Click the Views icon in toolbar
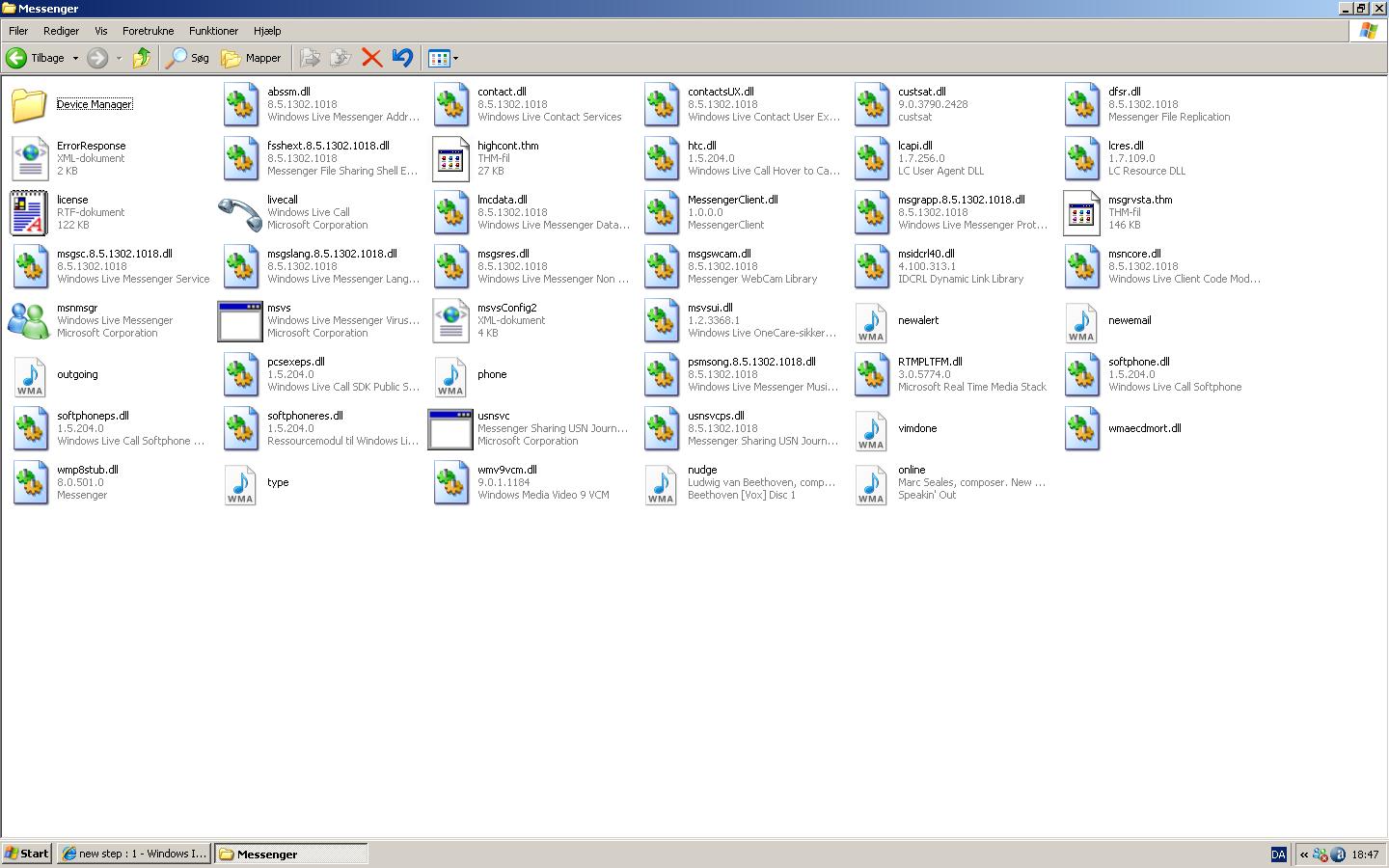This screenshot has height=868, width=1389. 439,58
